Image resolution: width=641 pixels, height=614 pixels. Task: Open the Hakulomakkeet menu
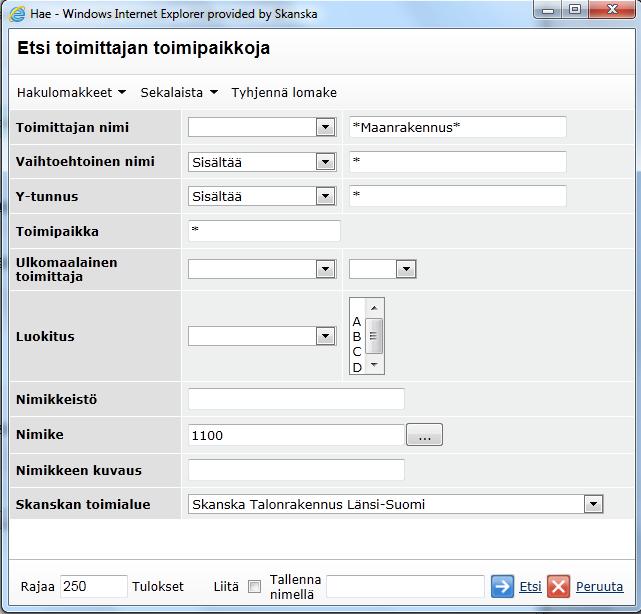tap(71, 92)
